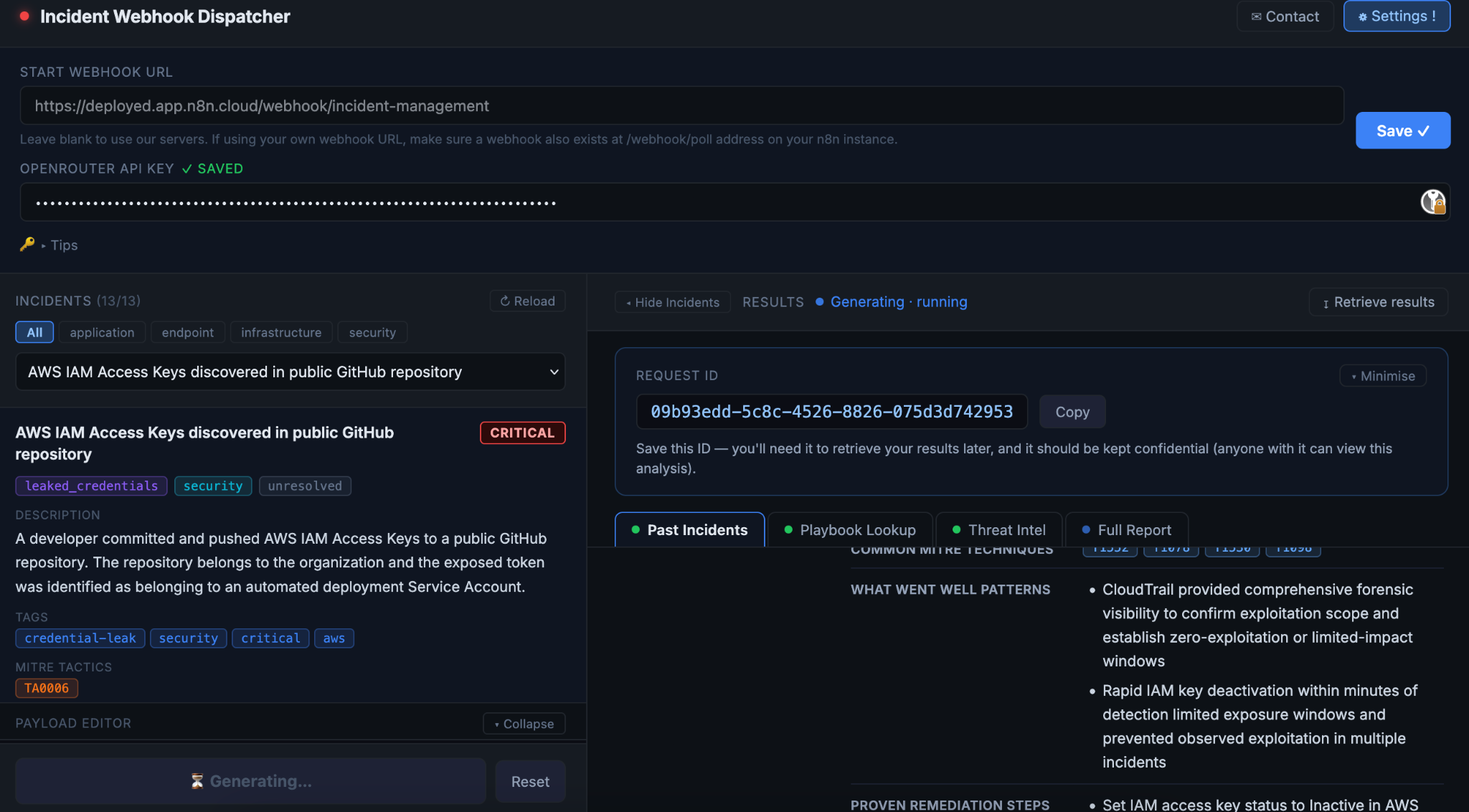Click the red status dot by the app title
Viewport: 1469px width, 812px height.
point(24,16)
